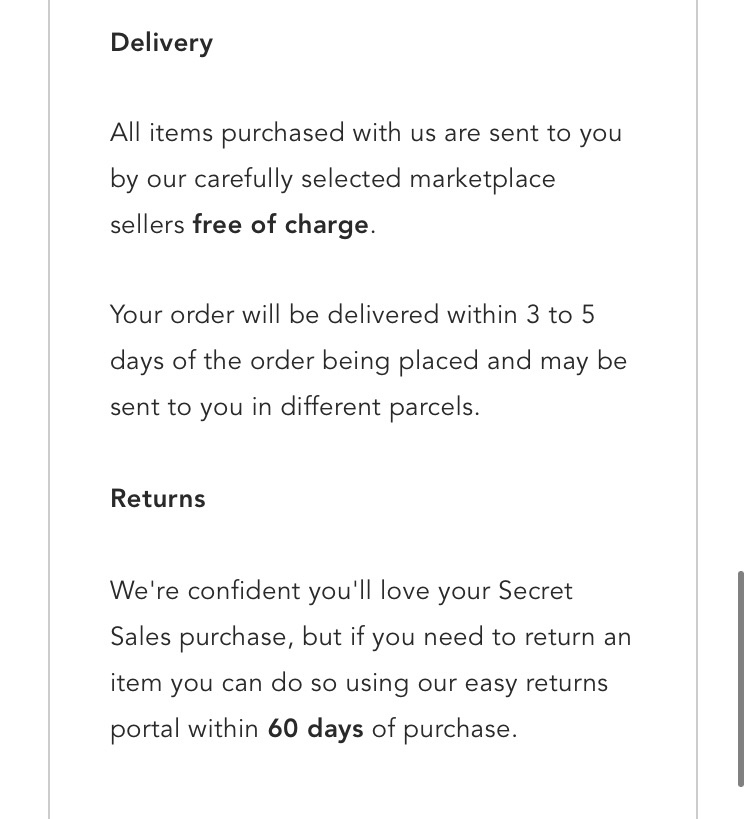Click the word "sellers"

147,225
